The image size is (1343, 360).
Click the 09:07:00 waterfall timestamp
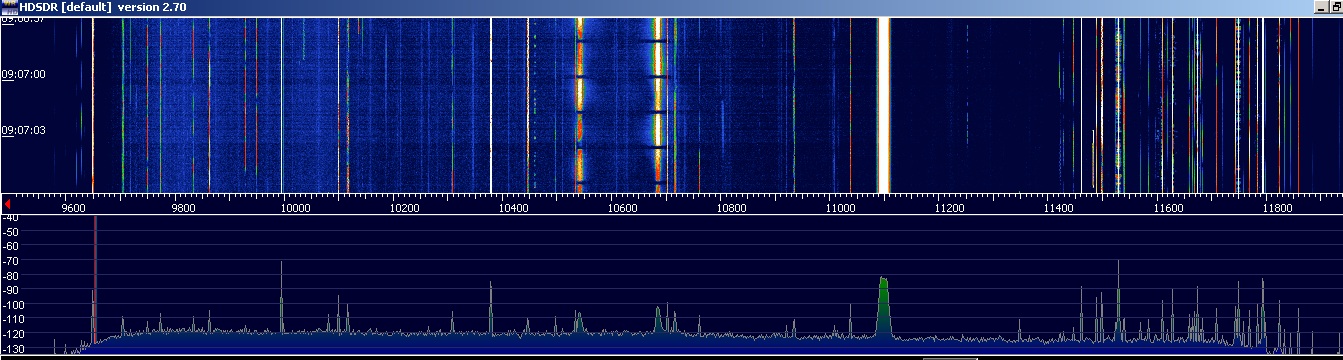[24, 74]
